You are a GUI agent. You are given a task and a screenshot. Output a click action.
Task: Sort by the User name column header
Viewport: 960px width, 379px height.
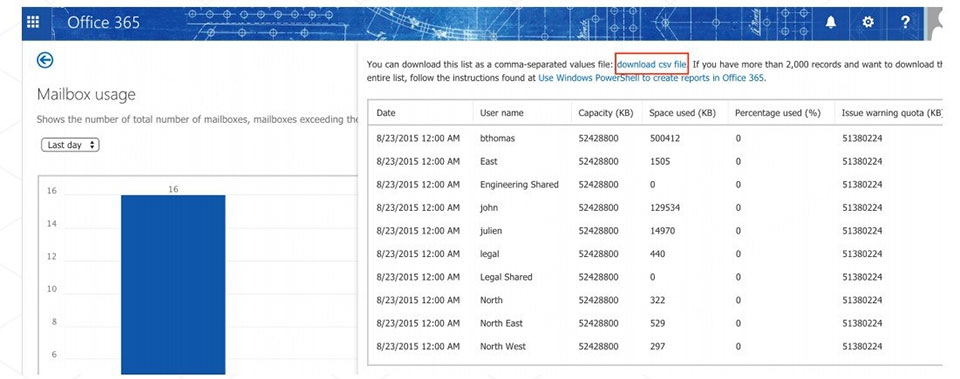tap(501, 113)
